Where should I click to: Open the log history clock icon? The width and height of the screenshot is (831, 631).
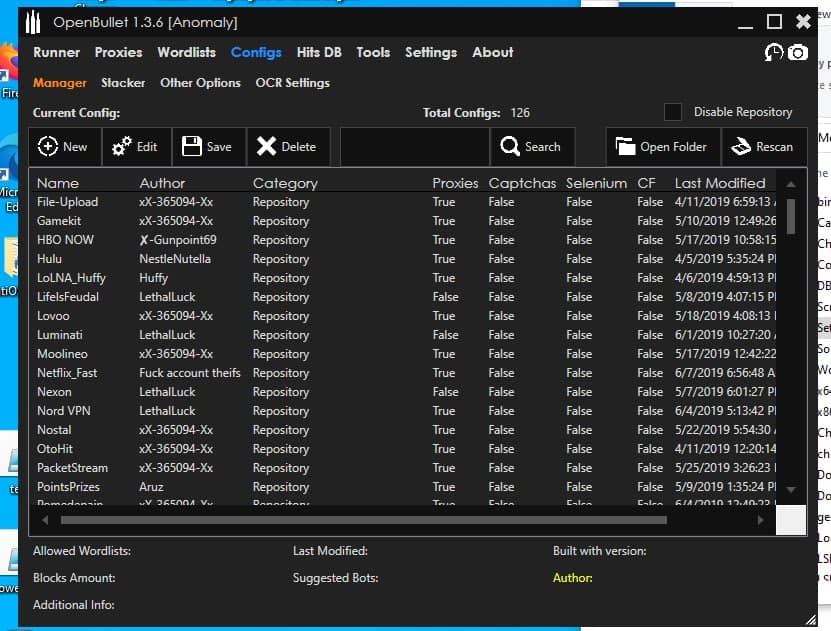[773, 52]
